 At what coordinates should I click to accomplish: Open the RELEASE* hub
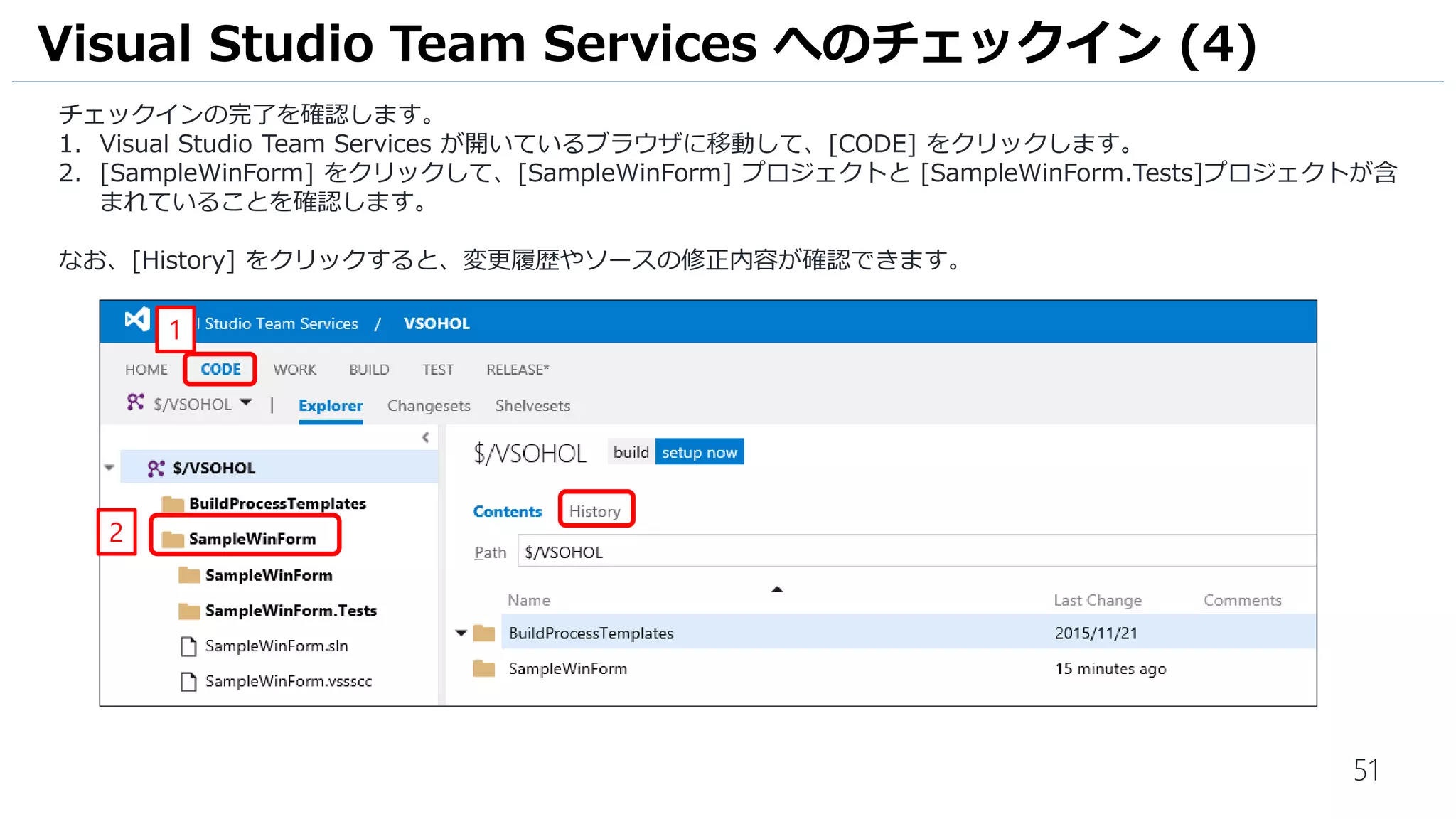[x=518, y=370]
